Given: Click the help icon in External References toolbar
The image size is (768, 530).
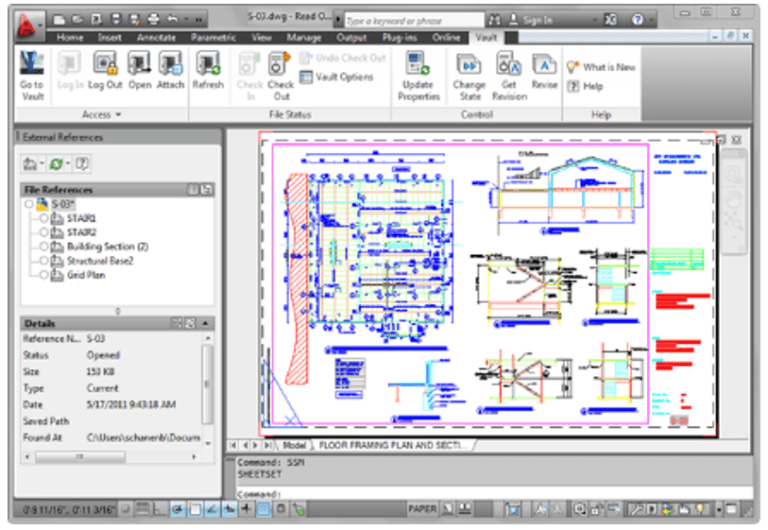Looking at the screenshot, I should (82, 164).
